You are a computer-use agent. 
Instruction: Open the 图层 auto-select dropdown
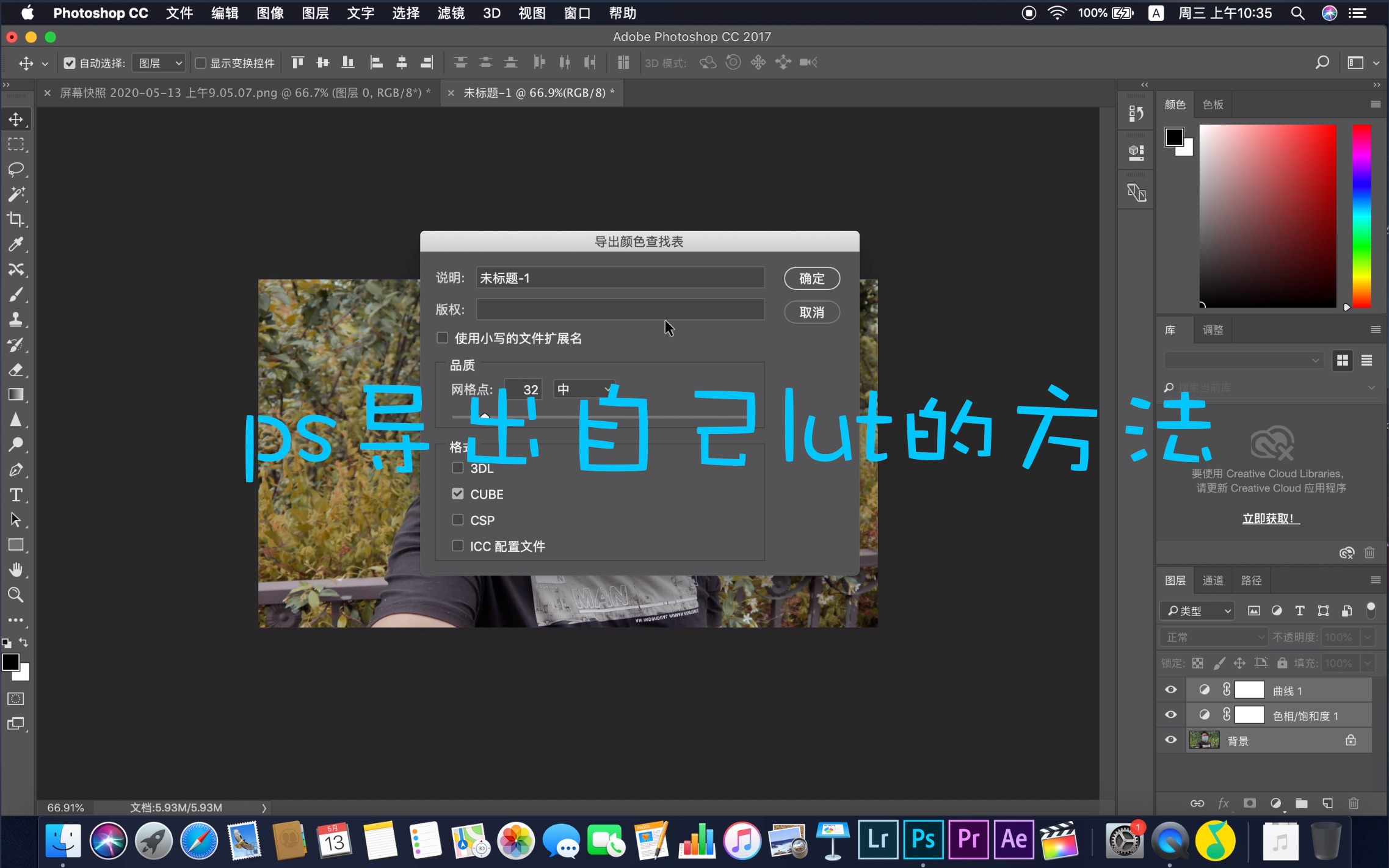(159, 63)
